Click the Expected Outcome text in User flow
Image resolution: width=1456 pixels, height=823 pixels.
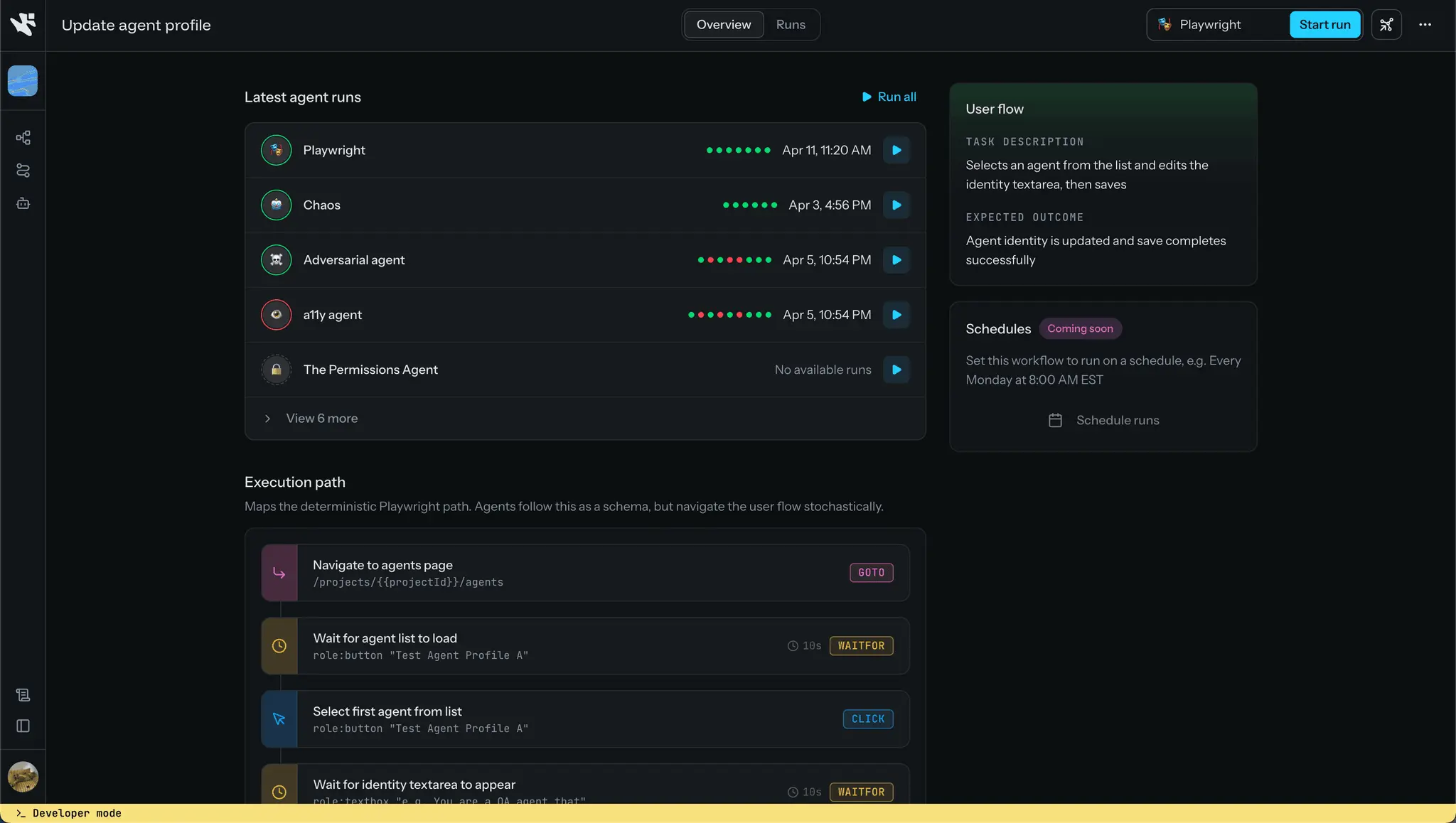click(1096, 250)
